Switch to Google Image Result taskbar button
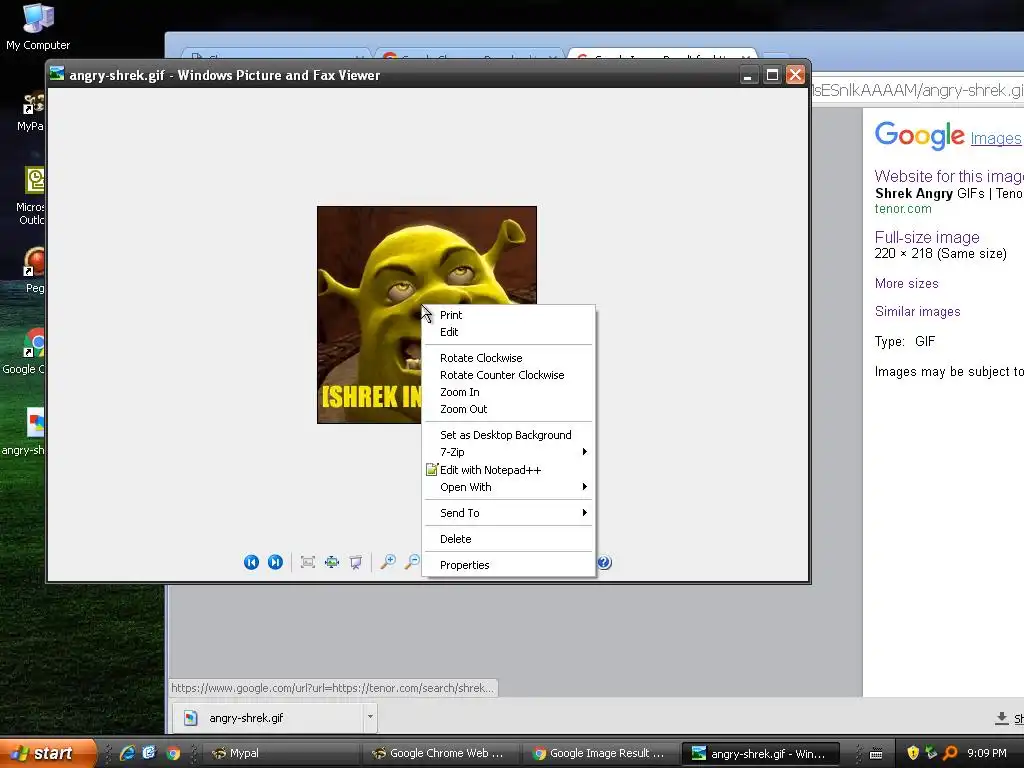This screenshot has width=1024, height=768. click(601, 754)
